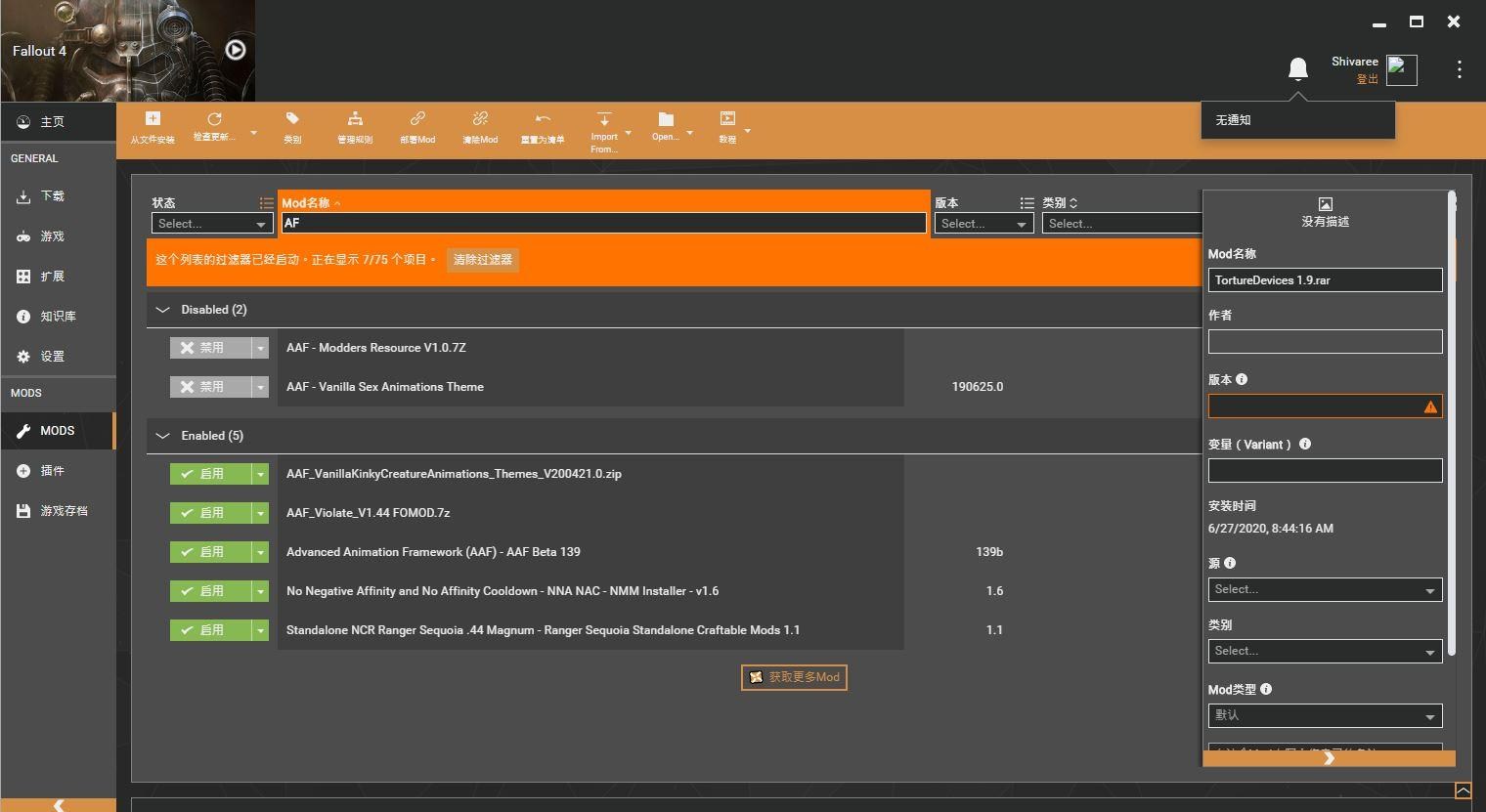This screenshot has width=1486, height=812.
Task: Click 登出 logout link
Action: [1367, 79]
